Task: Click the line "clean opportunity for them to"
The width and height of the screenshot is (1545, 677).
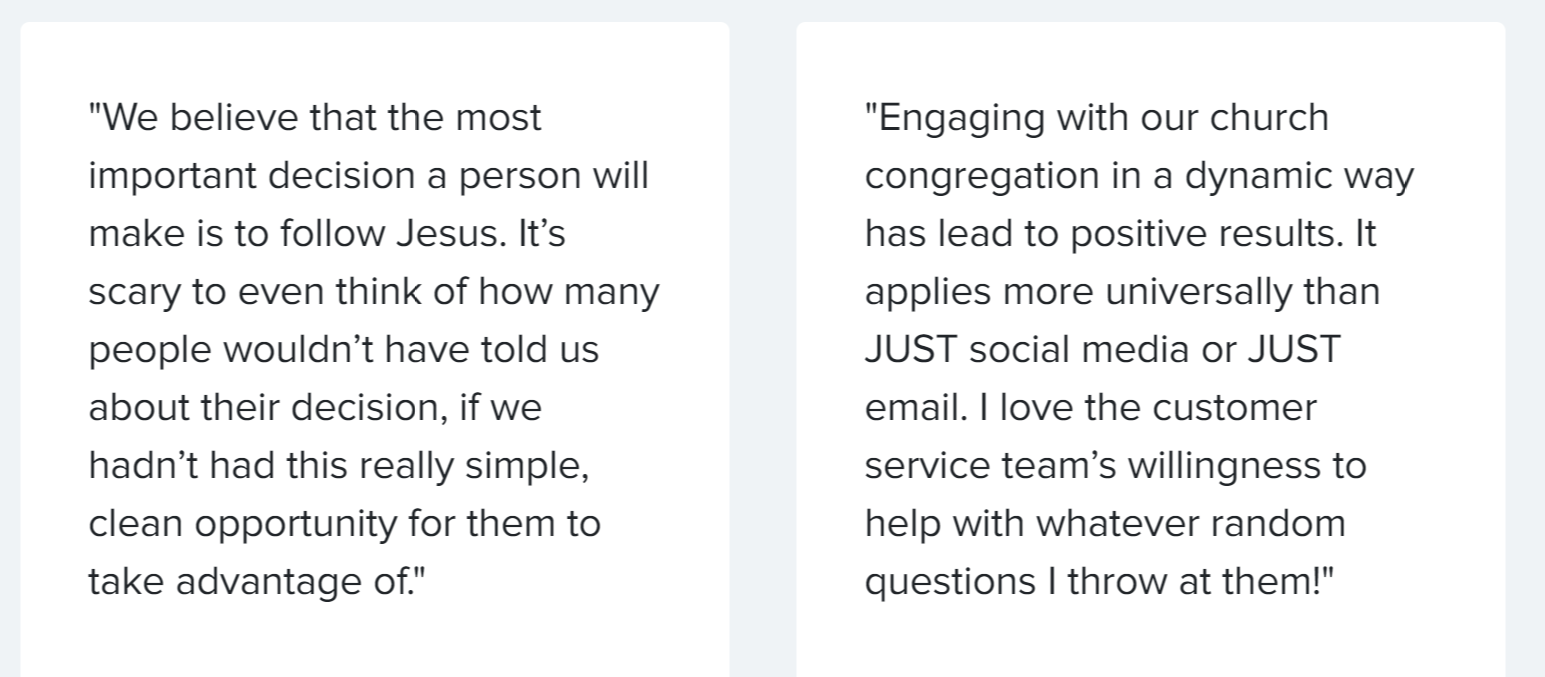Action: [x=345, y=524]
